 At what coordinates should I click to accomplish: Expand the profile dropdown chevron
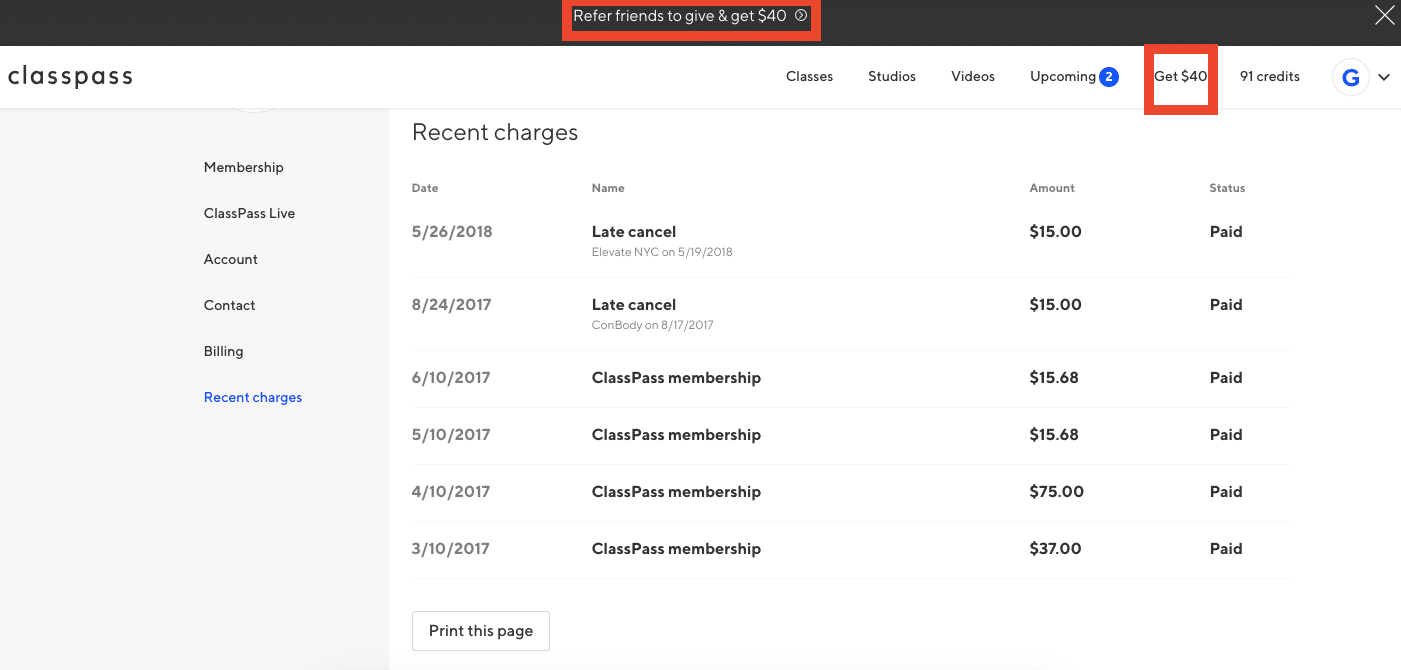(1384, 77)
